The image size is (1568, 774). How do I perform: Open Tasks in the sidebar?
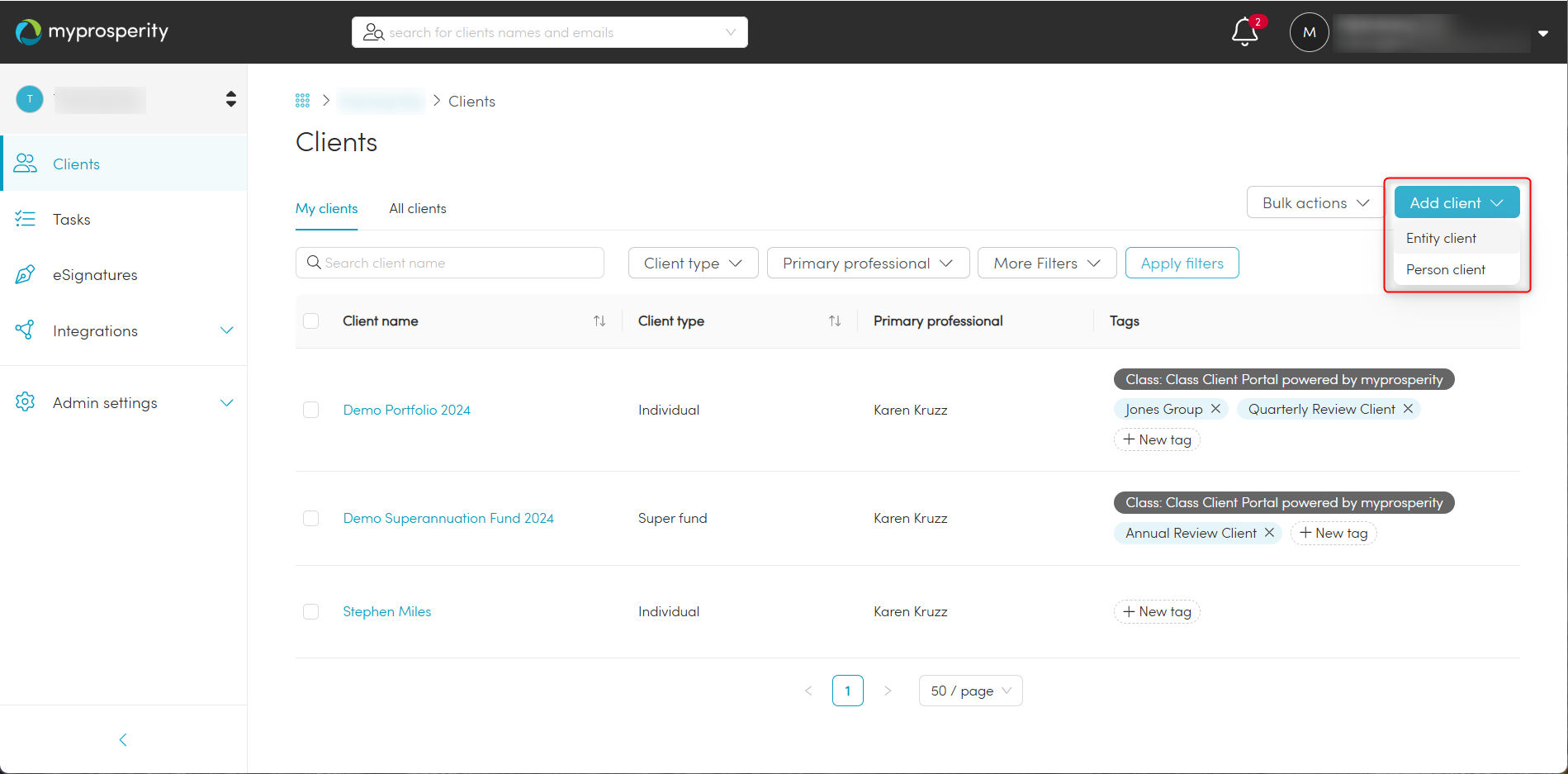tap(124, 219)
